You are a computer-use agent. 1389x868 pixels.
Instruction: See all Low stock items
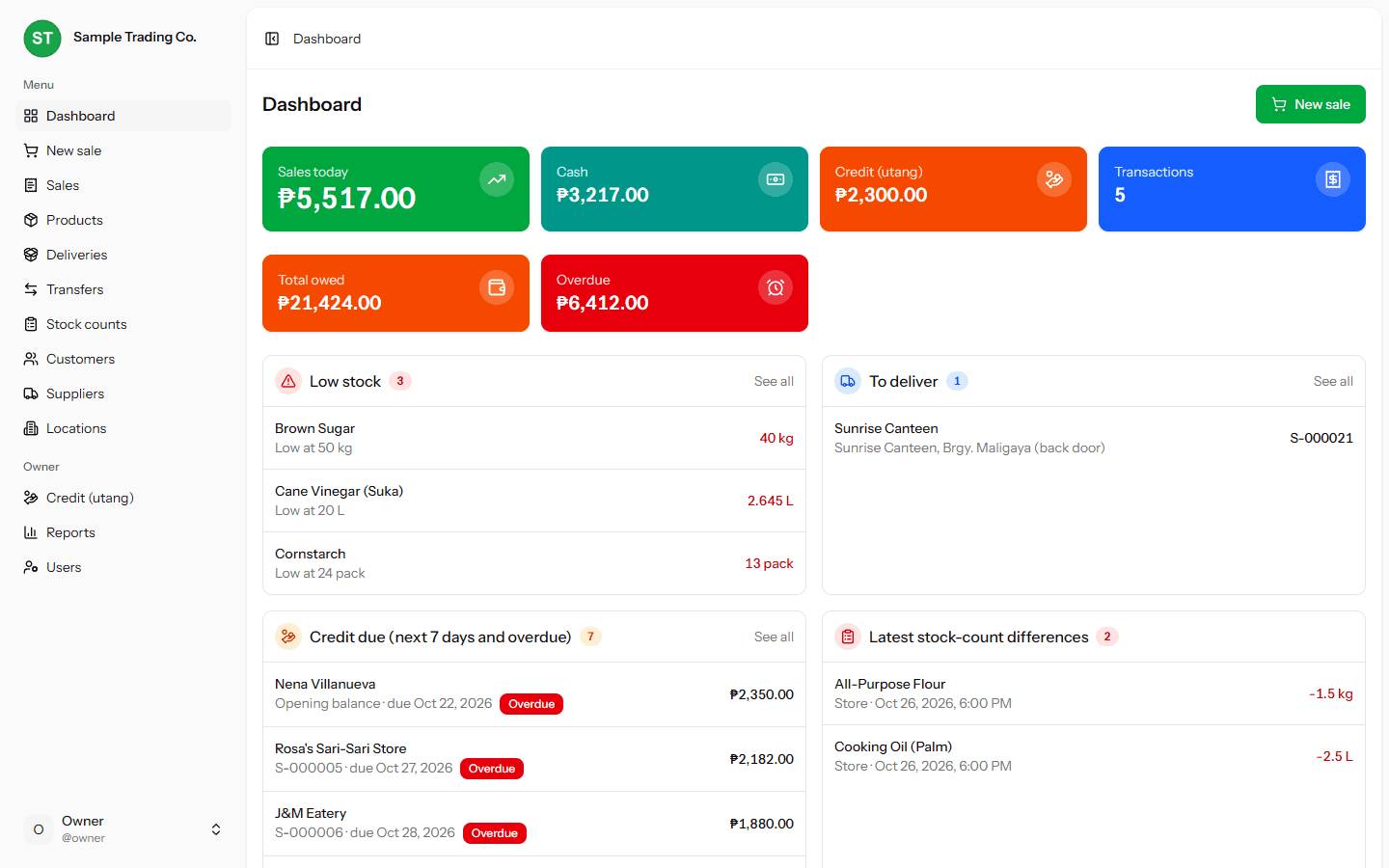(774, 381)
